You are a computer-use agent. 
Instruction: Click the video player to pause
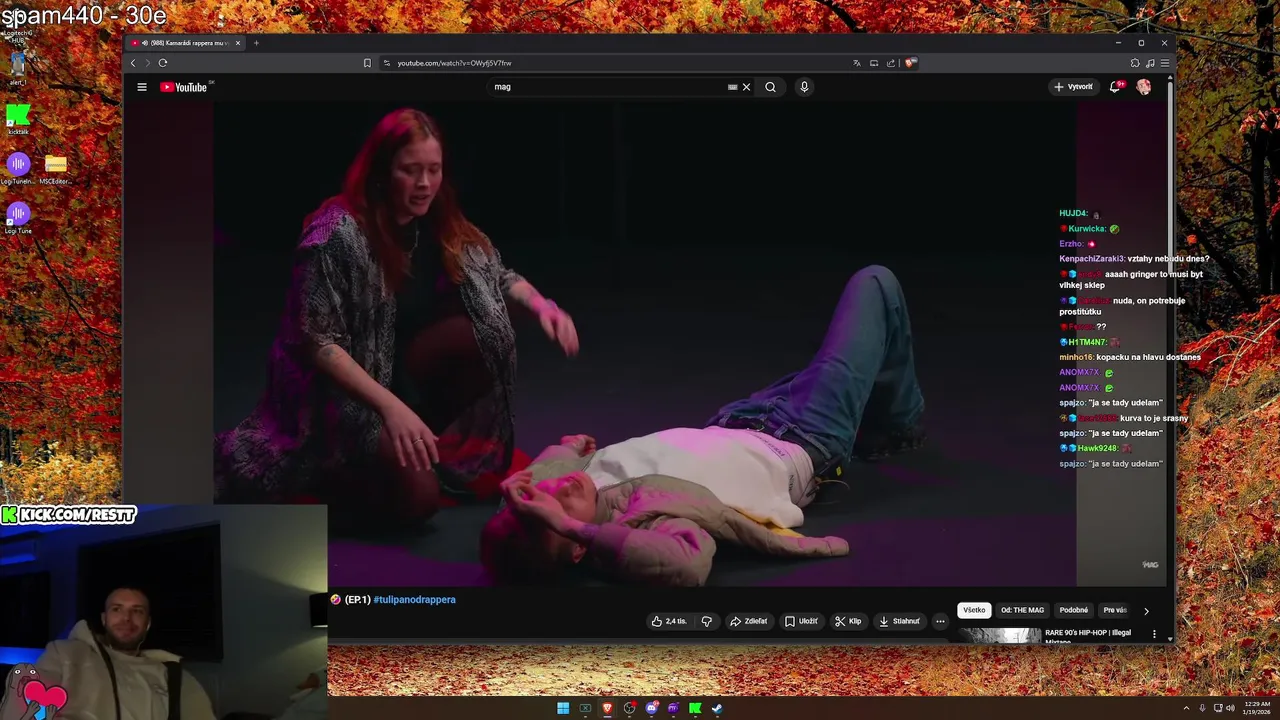645,345
